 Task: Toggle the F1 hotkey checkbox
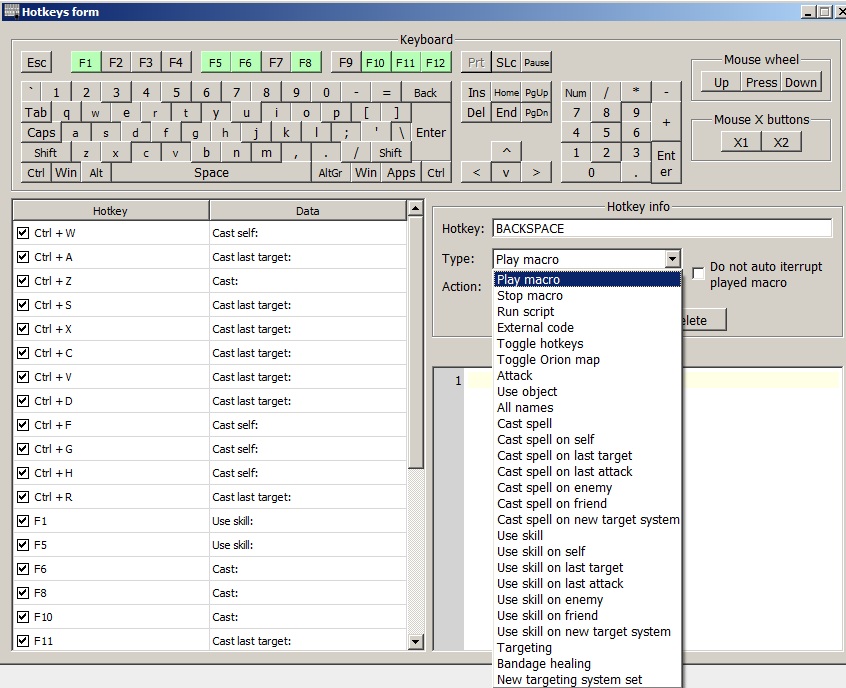point(23,521)
